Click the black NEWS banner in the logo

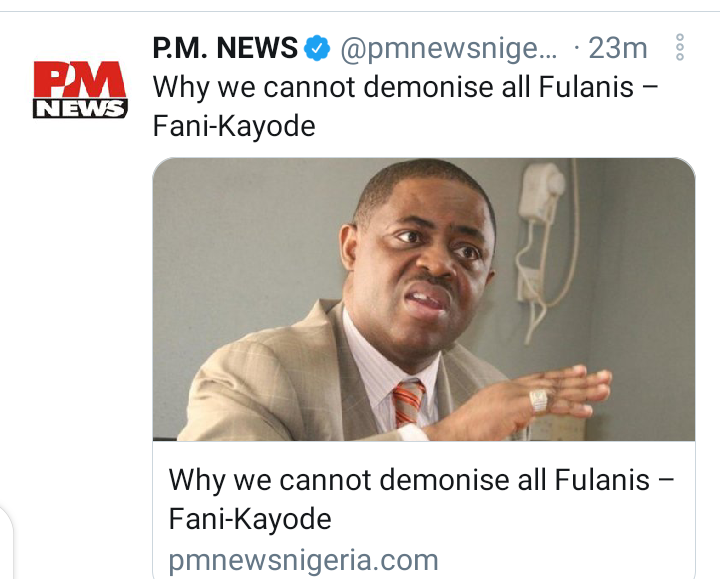click(80, 108)
